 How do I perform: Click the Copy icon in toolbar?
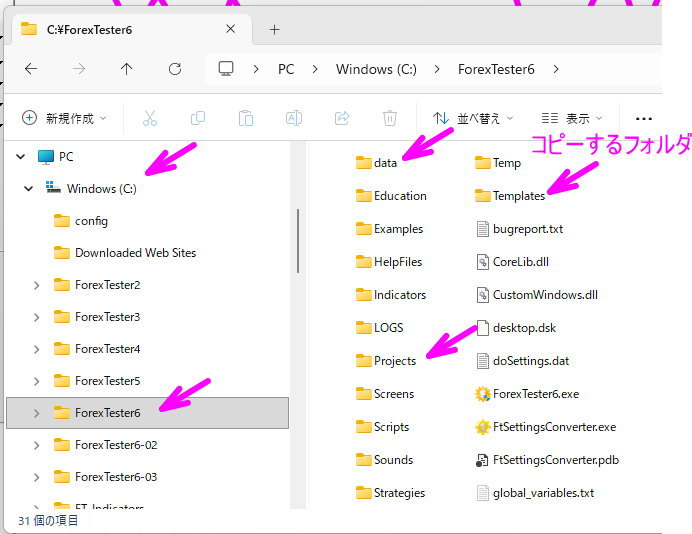click(x=198, y=118)
